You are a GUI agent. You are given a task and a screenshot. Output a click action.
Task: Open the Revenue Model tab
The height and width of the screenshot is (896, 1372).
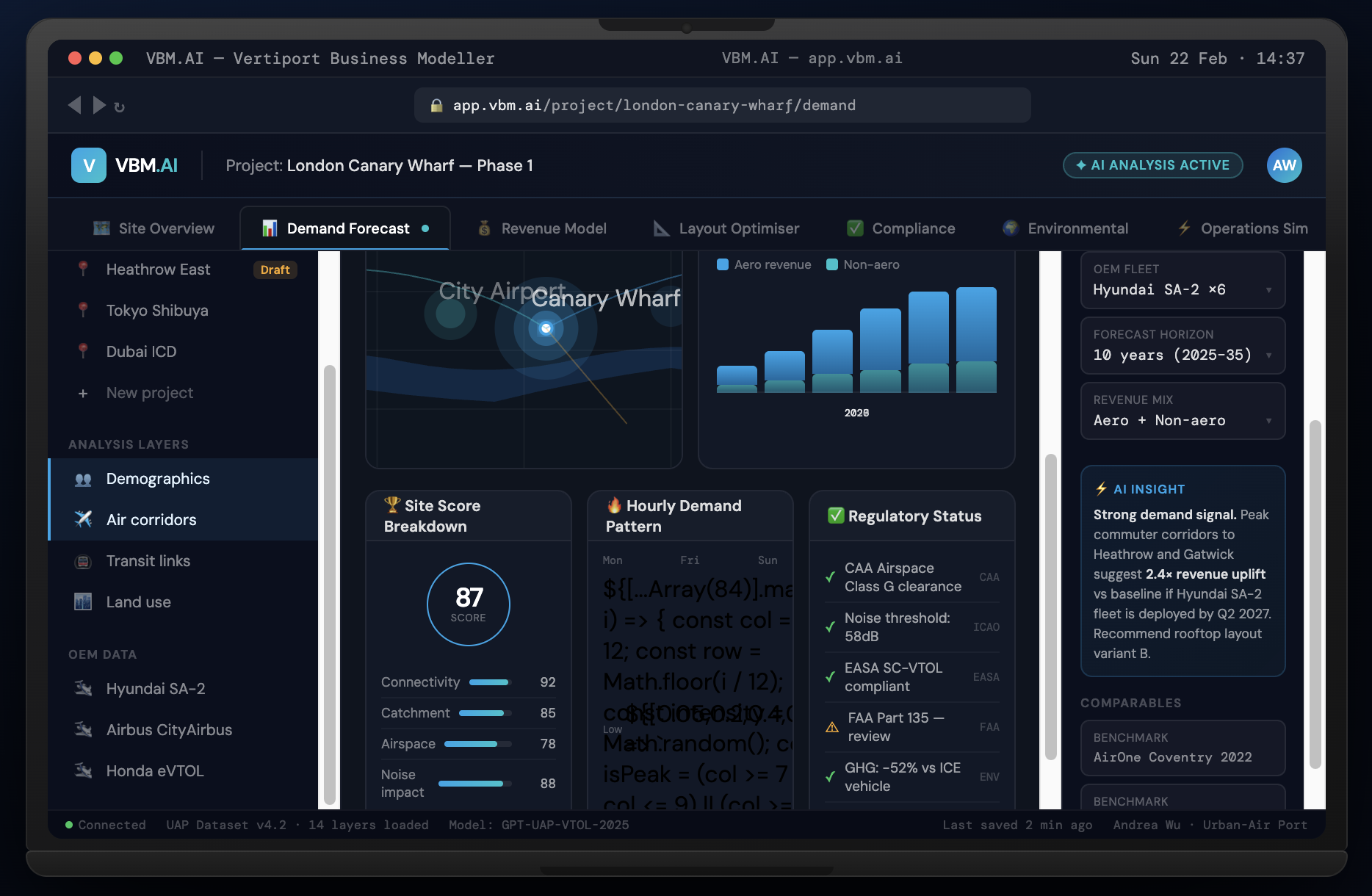(542, 228)
